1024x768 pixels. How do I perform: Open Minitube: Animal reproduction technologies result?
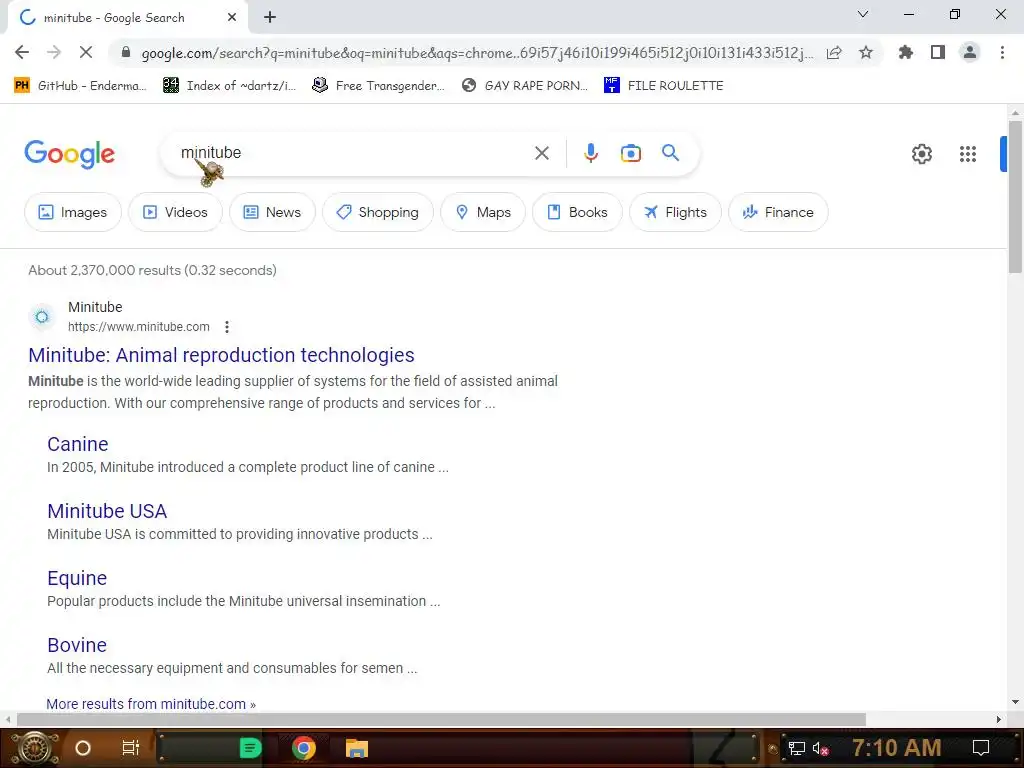pos(221,355)
